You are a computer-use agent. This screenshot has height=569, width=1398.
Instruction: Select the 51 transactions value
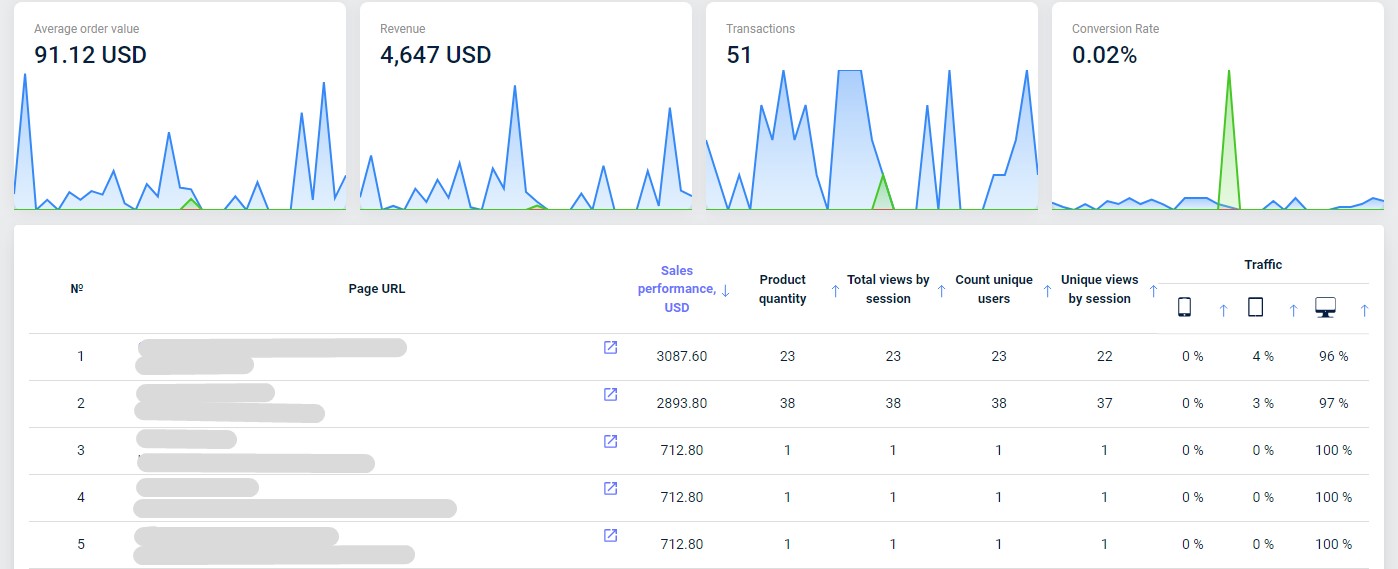click(x=739, y=55)
